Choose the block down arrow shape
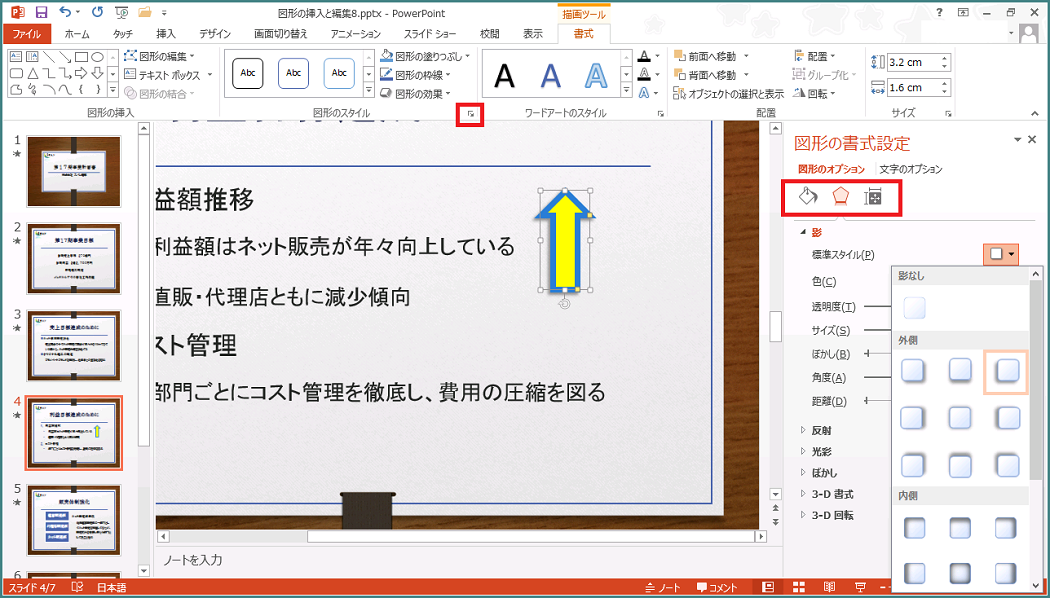Screen dimensions: 1050x598 [97, 73]
